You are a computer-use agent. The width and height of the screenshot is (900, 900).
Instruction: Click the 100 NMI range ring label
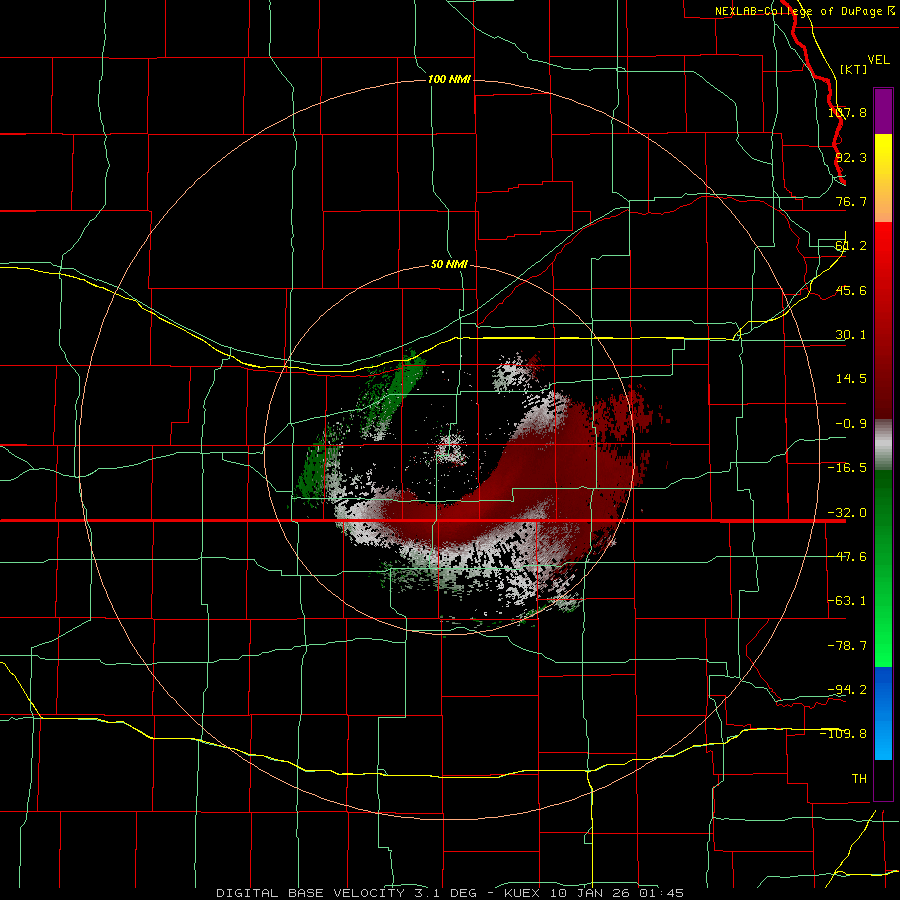point(449,79)
